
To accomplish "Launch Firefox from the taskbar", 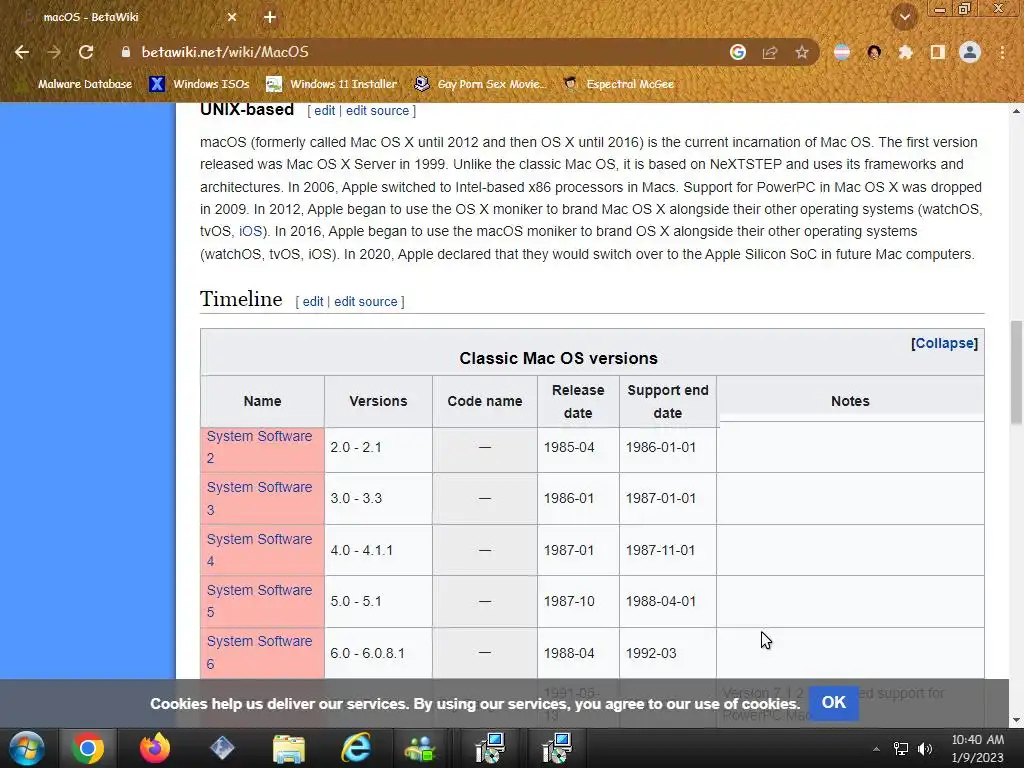I will click(x=155, y=748).
